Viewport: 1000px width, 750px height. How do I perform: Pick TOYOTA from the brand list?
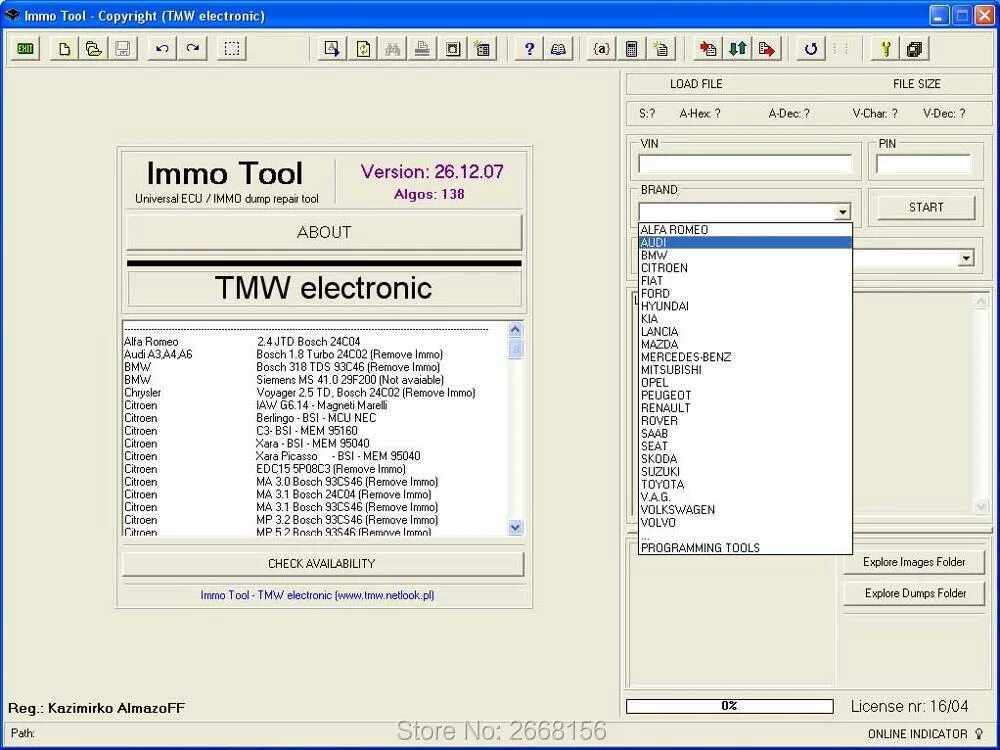[x=745, y=484]
